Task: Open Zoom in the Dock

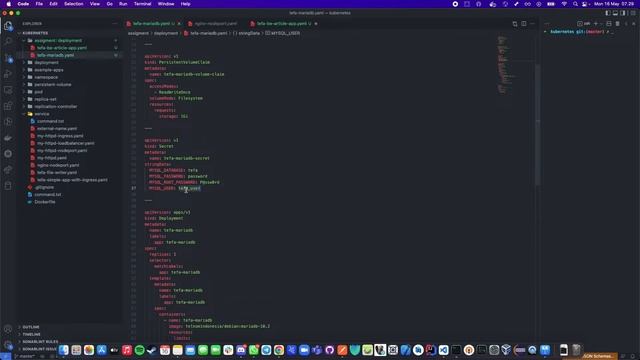Action: pyautogui.click(x=304, y=350)
